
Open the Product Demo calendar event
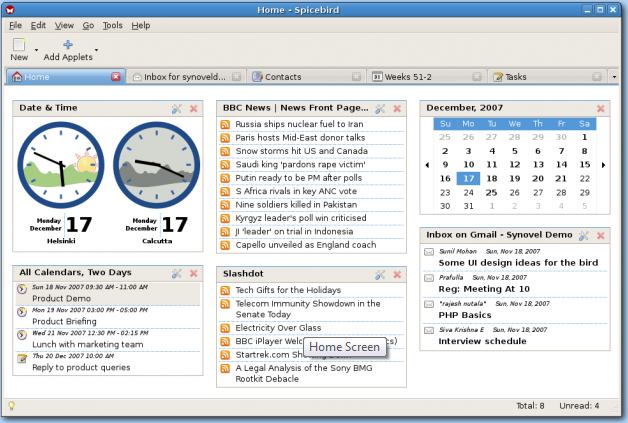(x=108, y=294)
